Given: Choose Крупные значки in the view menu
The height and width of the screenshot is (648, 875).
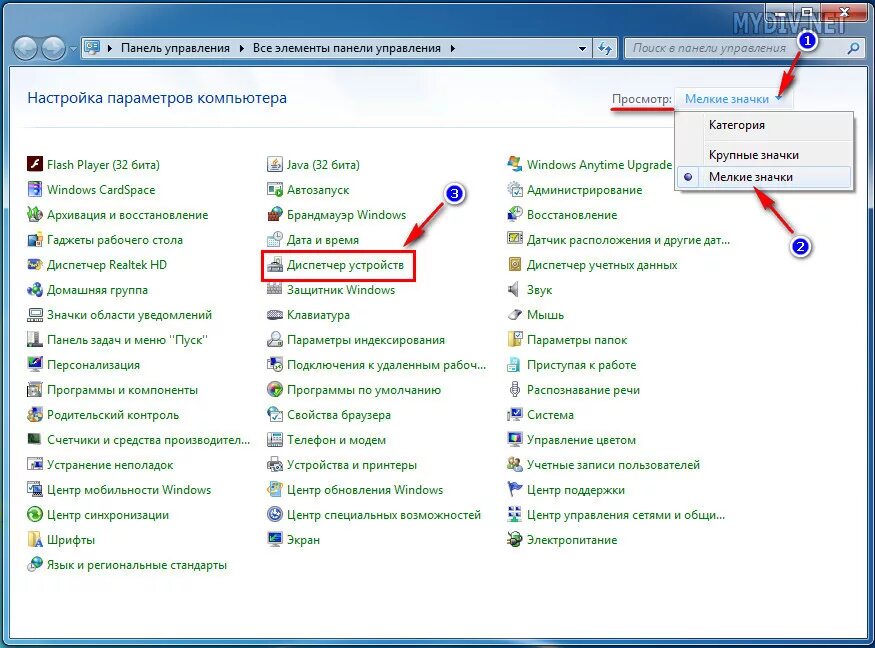Looking at the screenshot, I should [753, 155].
